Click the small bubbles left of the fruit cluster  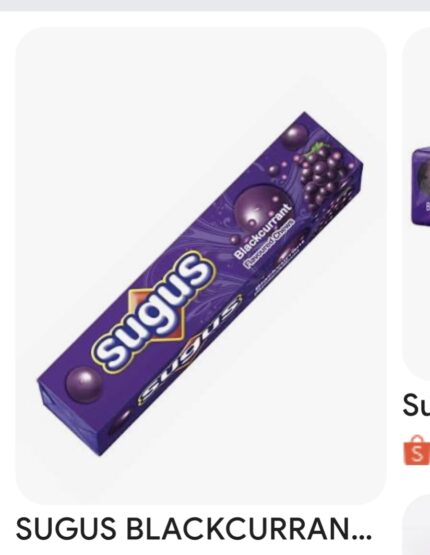[x=278, y=170]
